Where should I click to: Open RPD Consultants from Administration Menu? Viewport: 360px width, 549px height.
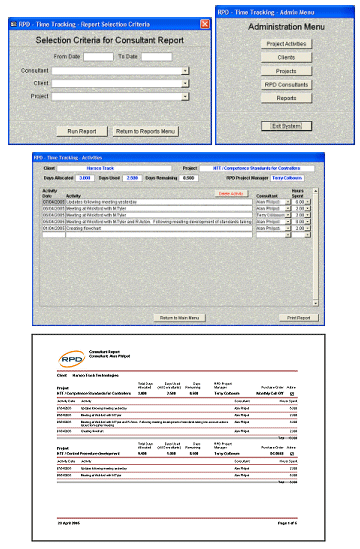point(286,85)
